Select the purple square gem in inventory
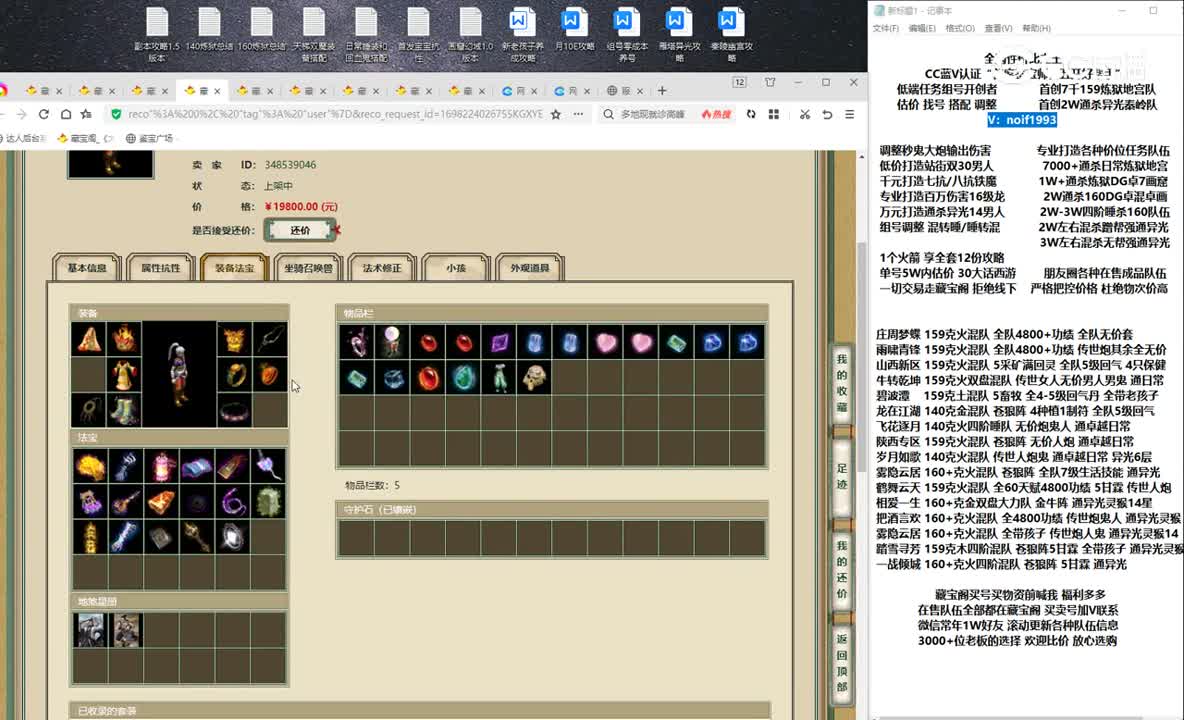This screenshot has height=720, width=1184. pos(499,343)
